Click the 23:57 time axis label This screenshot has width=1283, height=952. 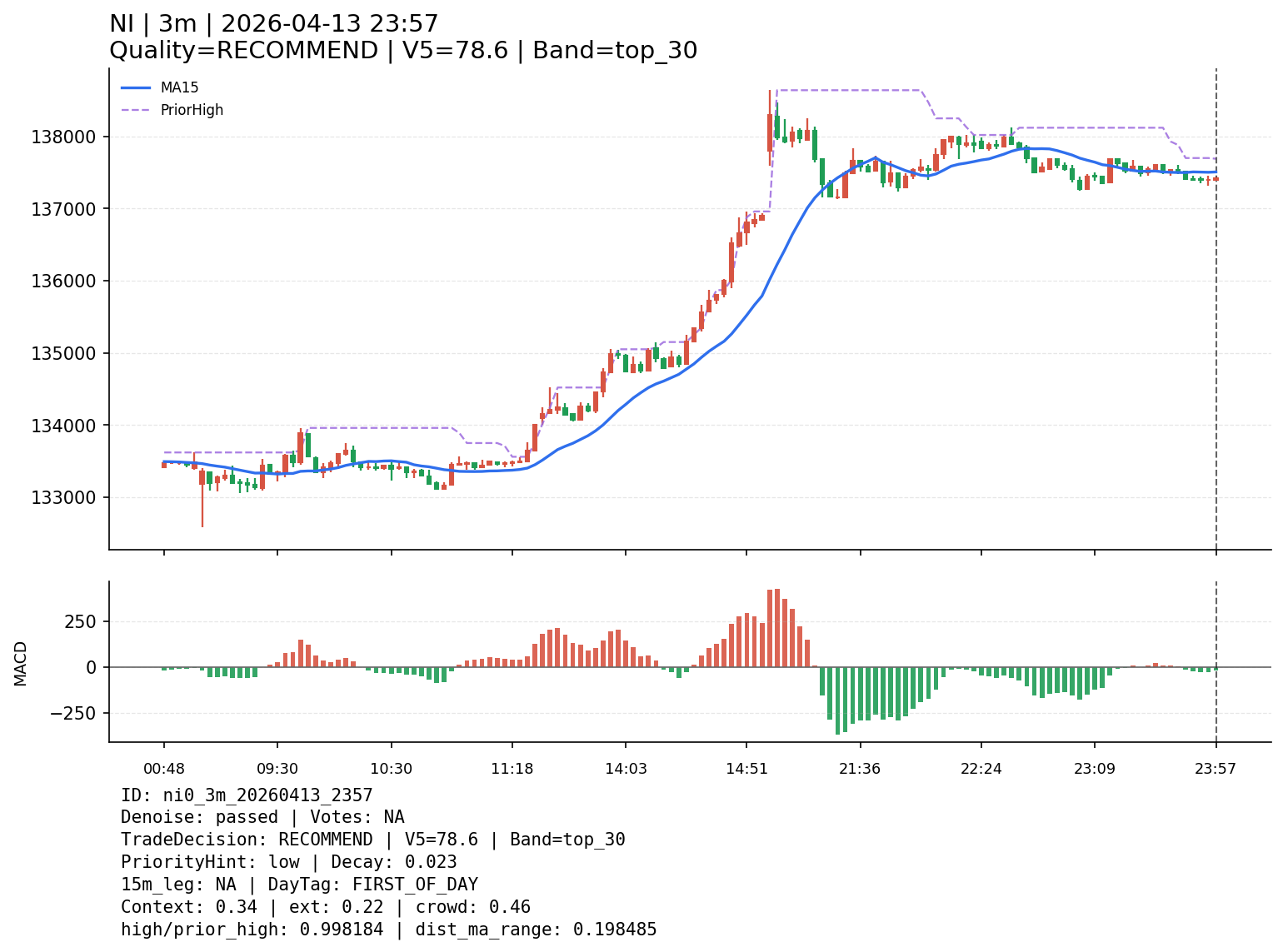(1216, 768)
